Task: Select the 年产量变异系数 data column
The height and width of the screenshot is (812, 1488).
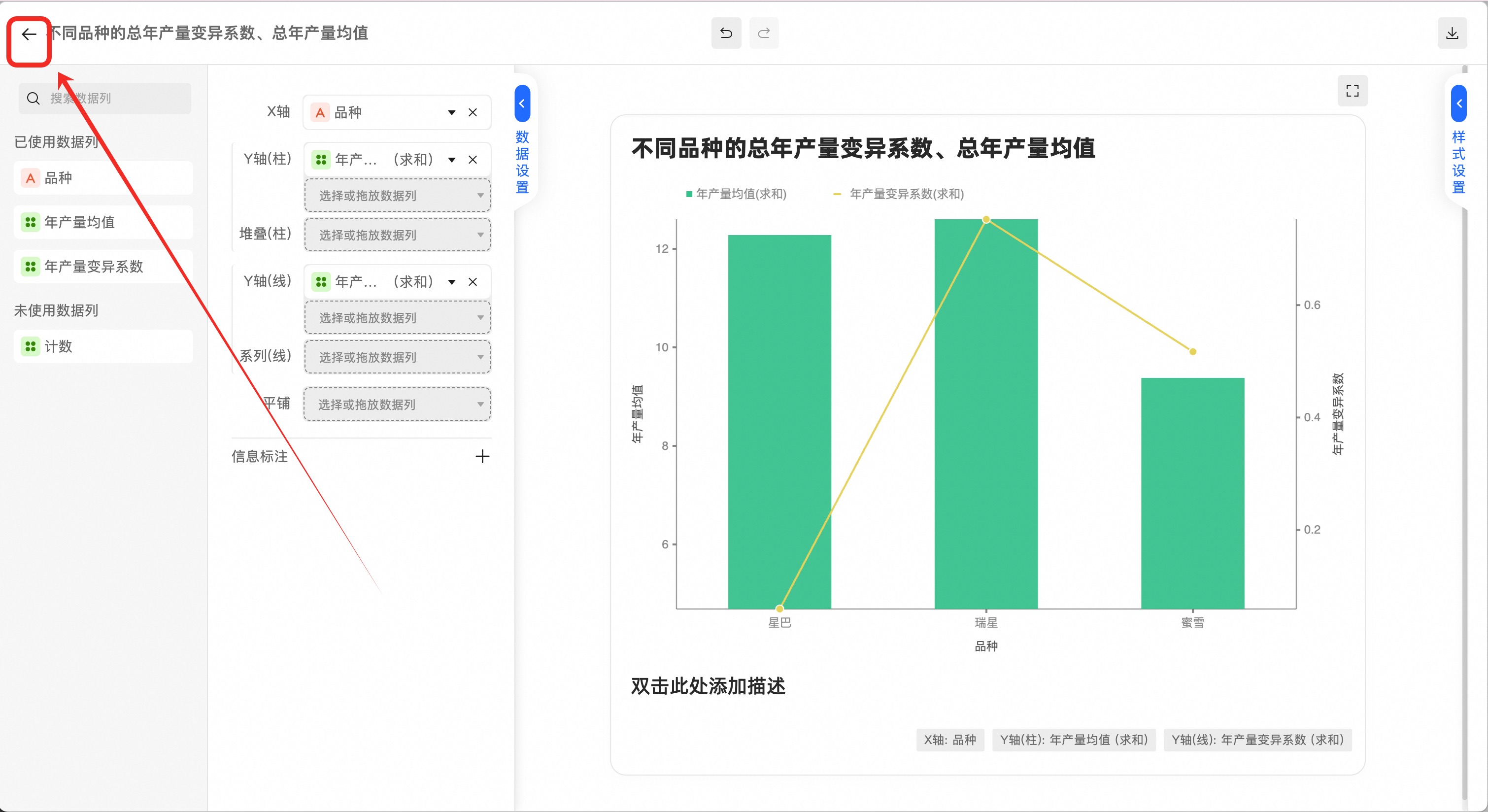Action: click(x=94, y=267)
